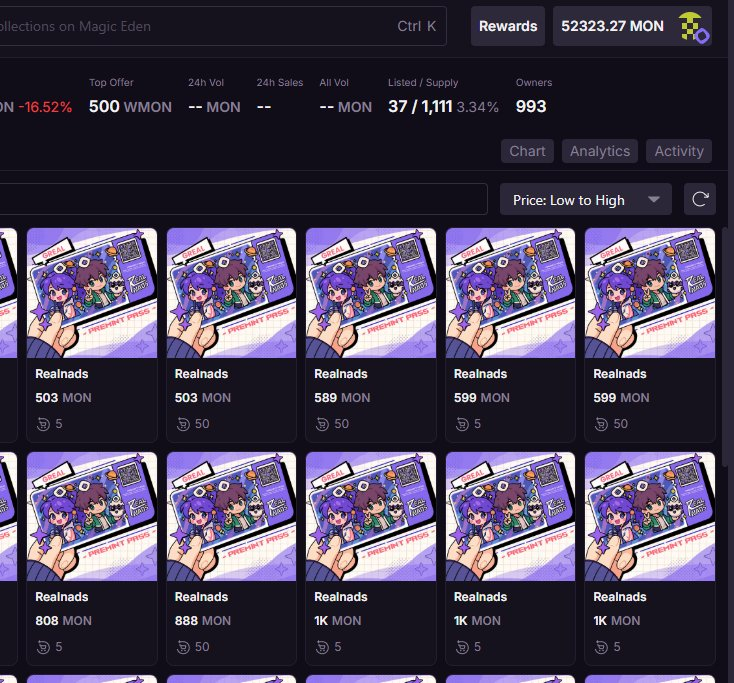Click the All Vol label
Screen dimensions: 734x683
[x=334, y=83]
